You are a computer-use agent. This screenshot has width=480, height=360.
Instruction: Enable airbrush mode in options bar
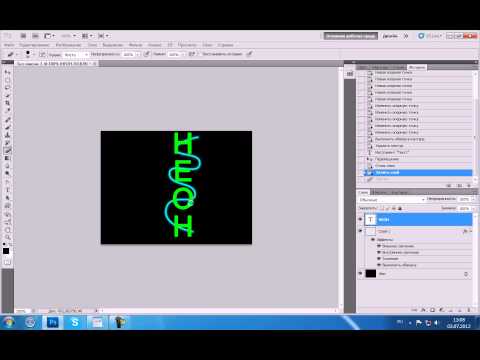pos(192,54)
